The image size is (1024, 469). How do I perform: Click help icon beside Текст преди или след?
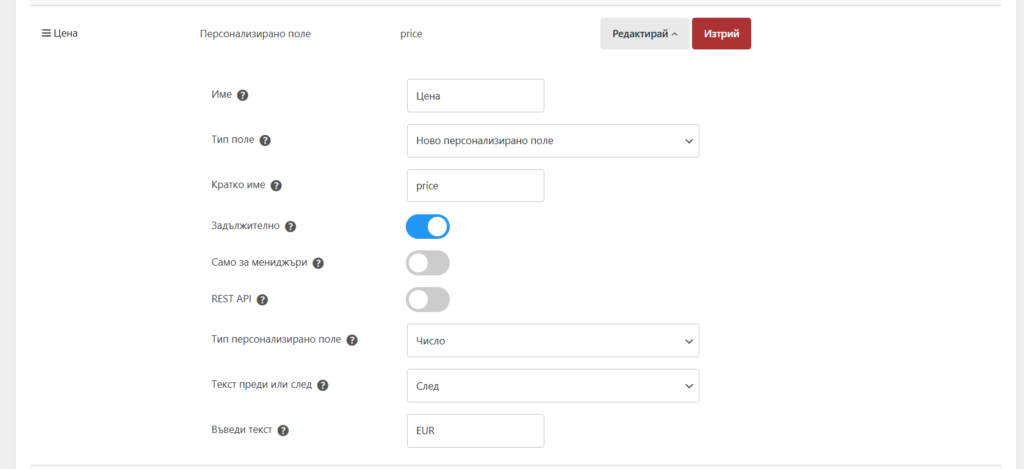323,385
